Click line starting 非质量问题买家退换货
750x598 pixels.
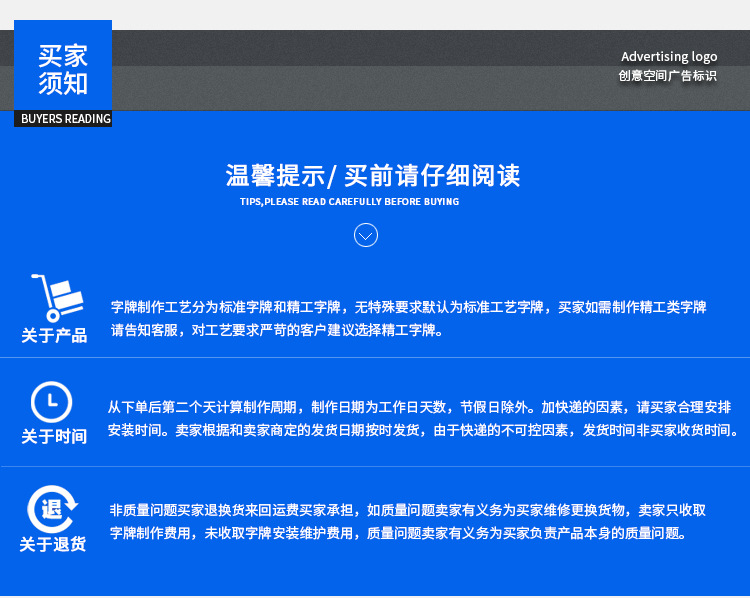point(408,510)
